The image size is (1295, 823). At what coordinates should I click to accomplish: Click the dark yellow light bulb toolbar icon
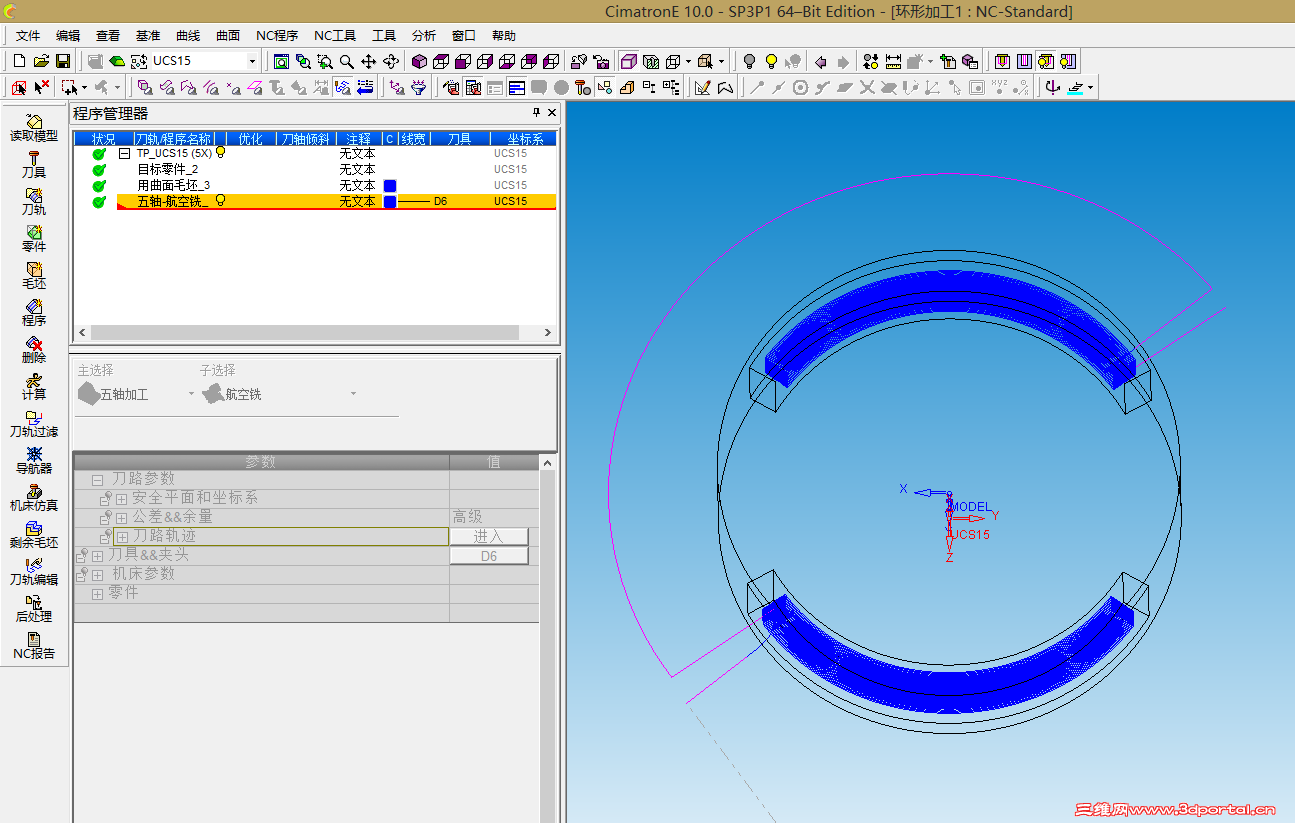(749, 61)
